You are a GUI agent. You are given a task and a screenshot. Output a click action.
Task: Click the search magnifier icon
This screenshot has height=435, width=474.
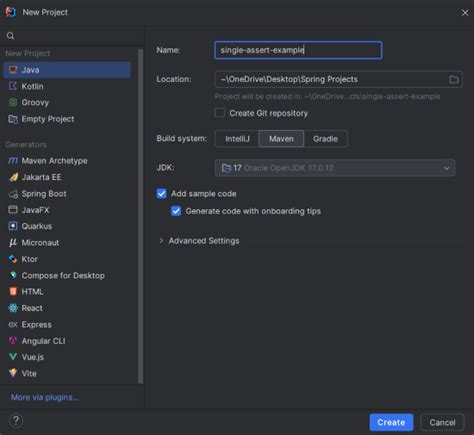11,36
